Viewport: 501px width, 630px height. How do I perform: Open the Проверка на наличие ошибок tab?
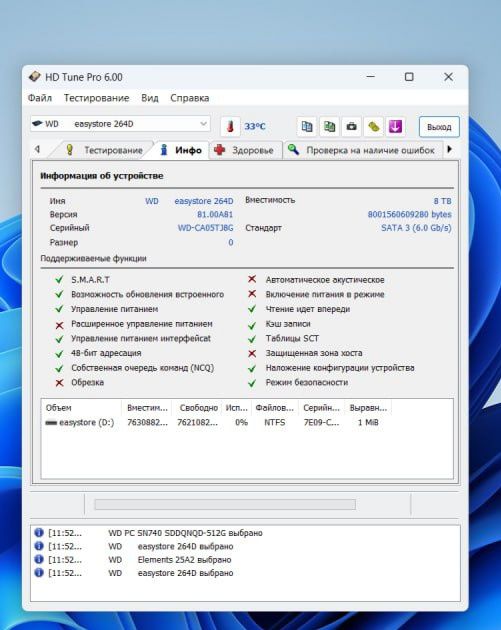[x=362, y=150]
